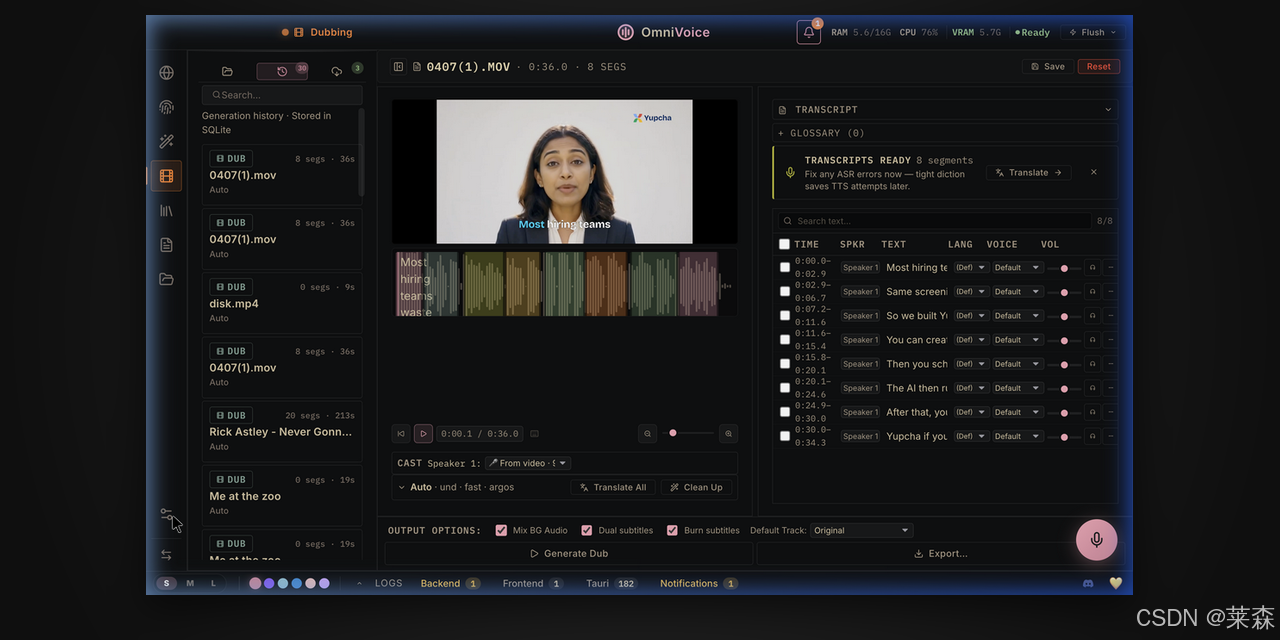Switch to the folder tab in history panel
Viewport: 1280px width, 640px height.
pyautogui.click(x=227, y=71)
